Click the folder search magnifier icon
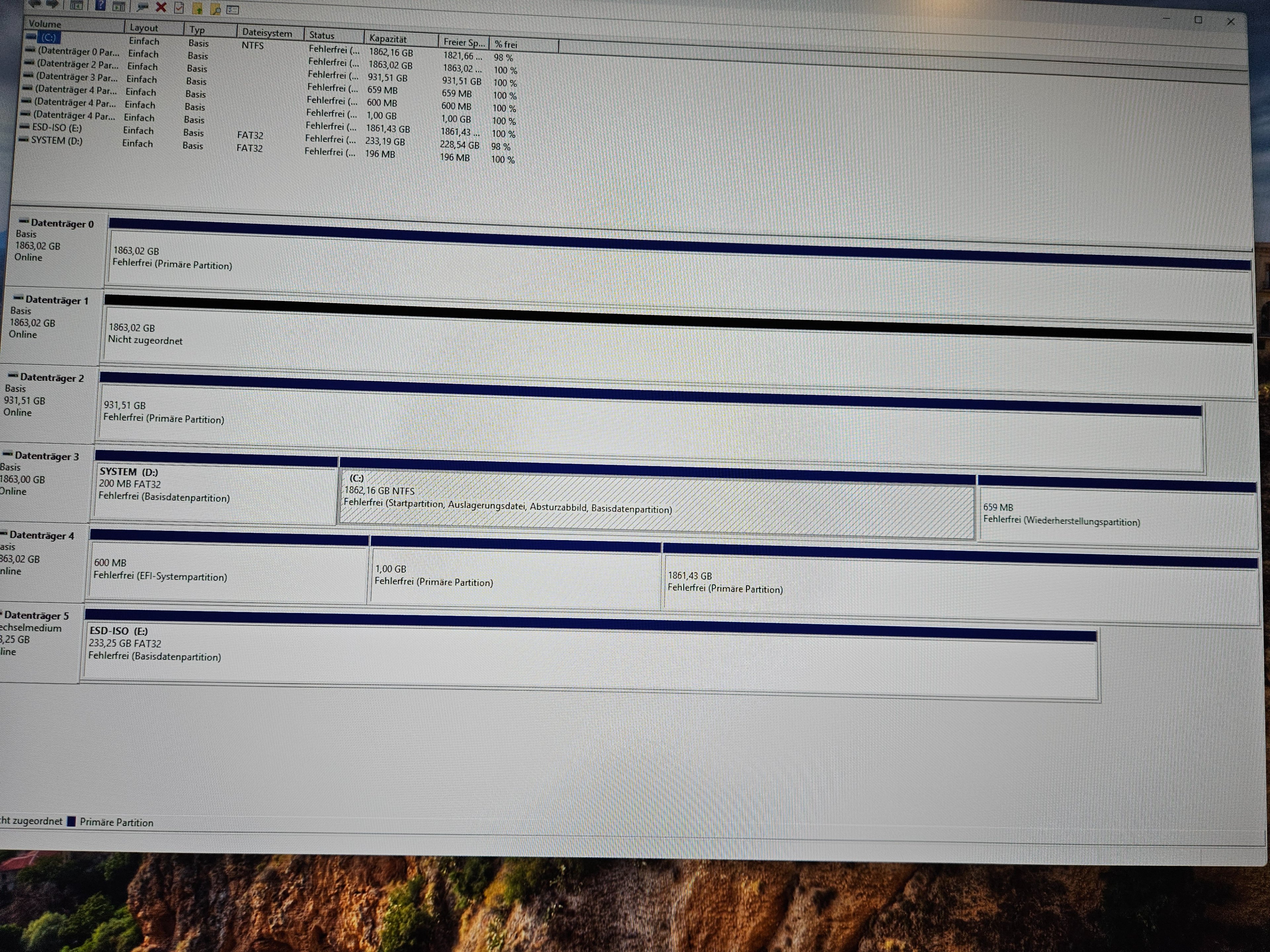The height and width of the screenshot is (952, 1270). coord(215,9)
